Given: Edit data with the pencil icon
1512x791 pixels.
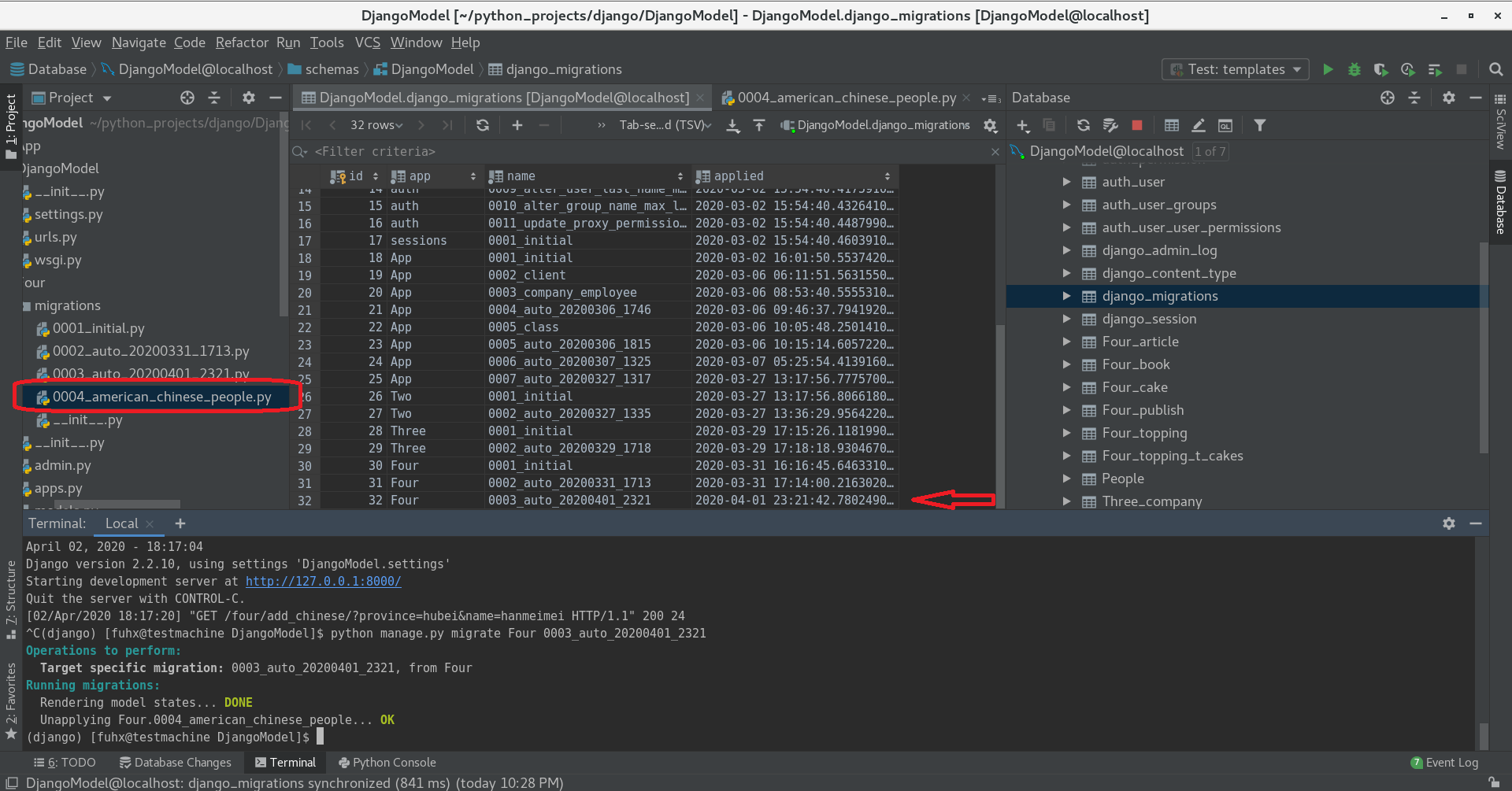Looking at the screenshot, I should pyautogui.click(x=1199, y=124).
